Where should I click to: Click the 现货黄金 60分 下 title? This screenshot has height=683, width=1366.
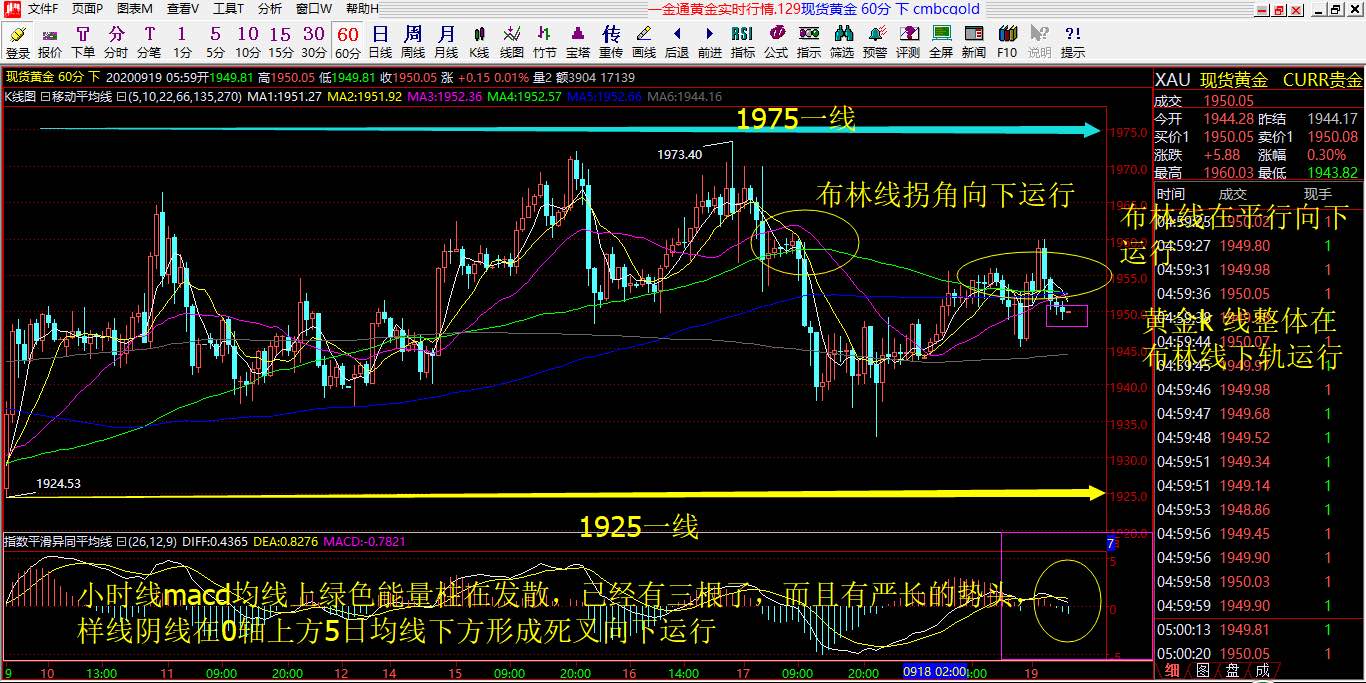(53, 77)
